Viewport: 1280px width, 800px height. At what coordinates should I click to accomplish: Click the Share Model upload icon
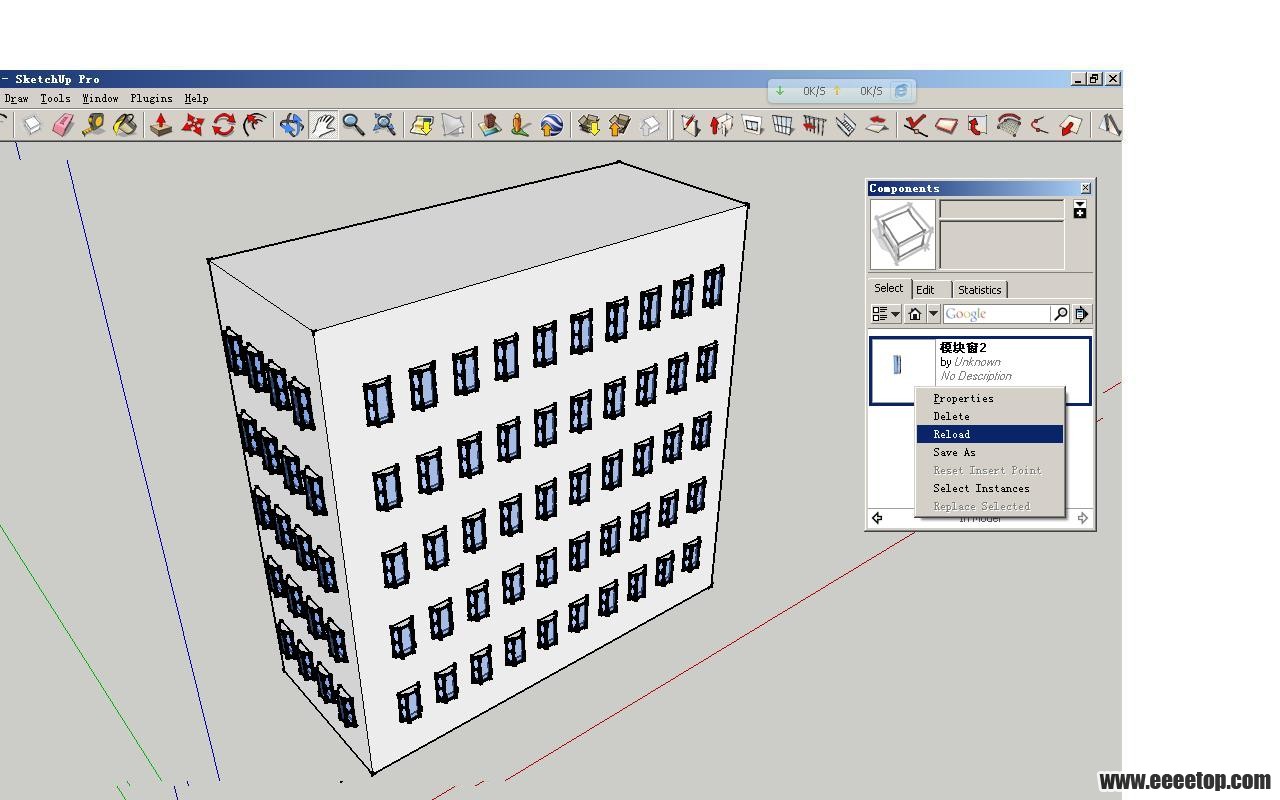620,125
